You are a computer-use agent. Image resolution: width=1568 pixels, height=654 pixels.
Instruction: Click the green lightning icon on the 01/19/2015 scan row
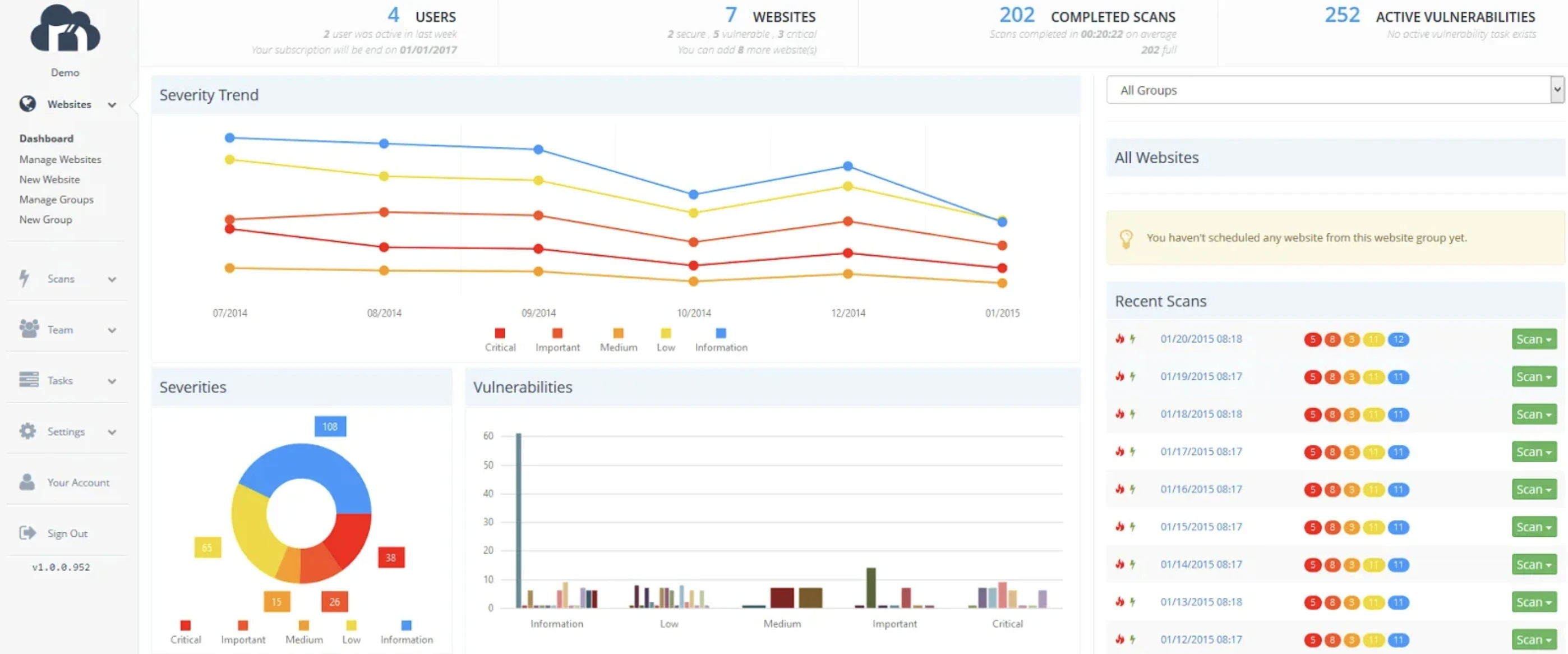[x=1133, y=376]
